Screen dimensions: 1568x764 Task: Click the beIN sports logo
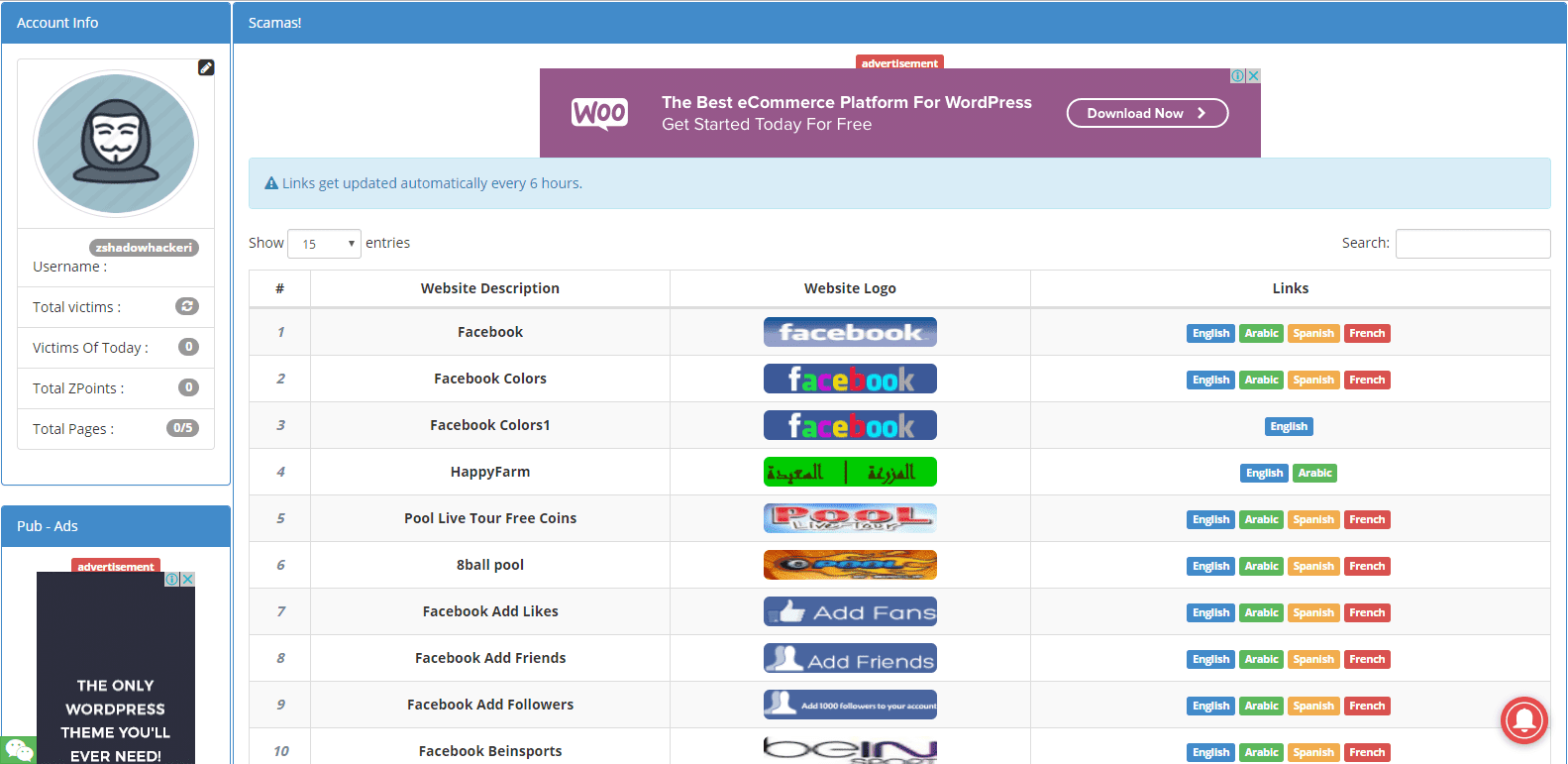point(850,750)
